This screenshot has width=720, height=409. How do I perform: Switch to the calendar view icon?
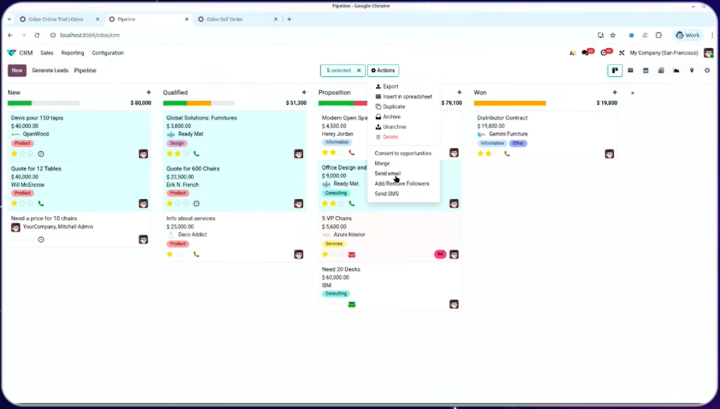[x=646, y=71]
